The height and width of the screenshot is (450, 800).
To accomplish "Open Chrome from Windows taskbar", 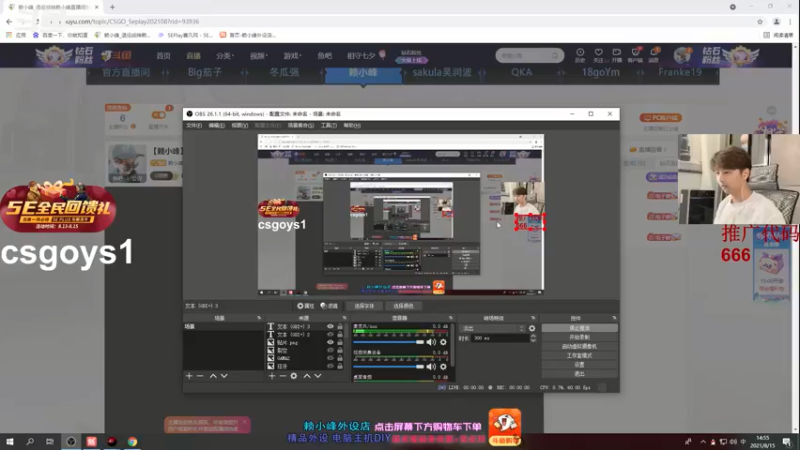I will (132, 441).
